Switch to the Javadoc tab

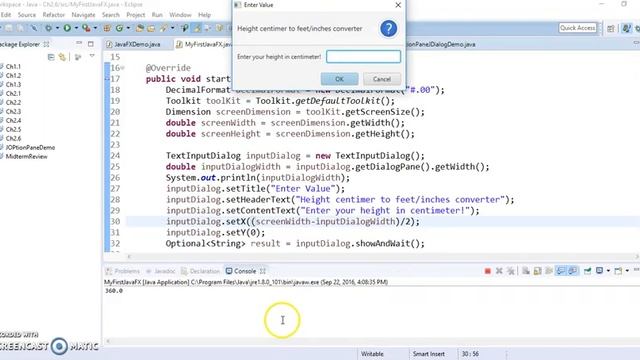pyautogui.click(x=161, y=271)
